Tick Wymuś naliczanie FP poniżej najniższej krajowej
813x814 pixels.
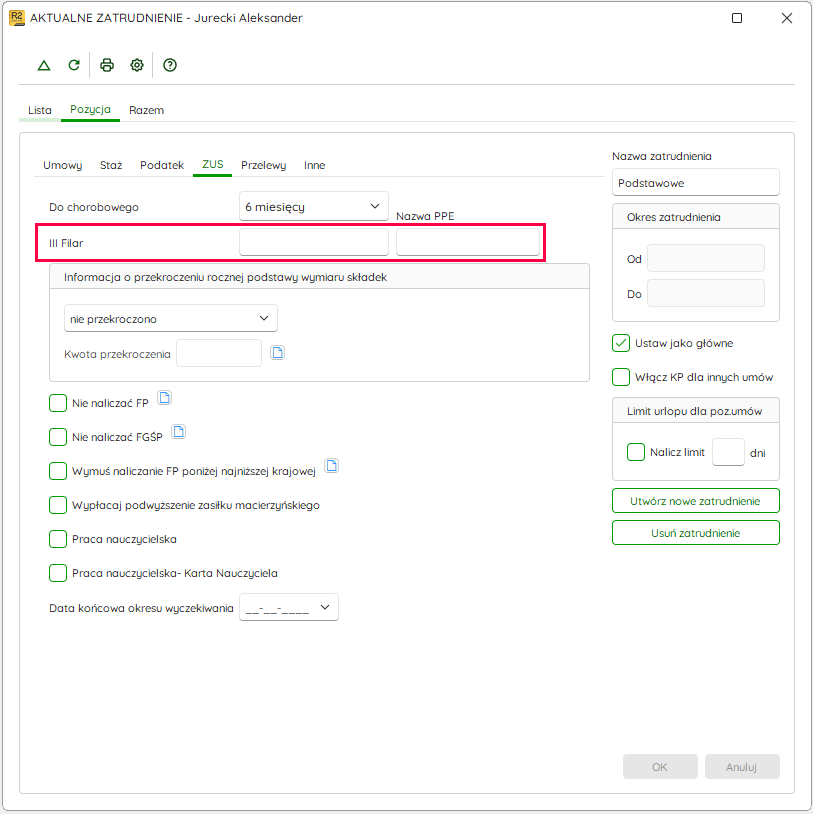[x=58, y=471]
